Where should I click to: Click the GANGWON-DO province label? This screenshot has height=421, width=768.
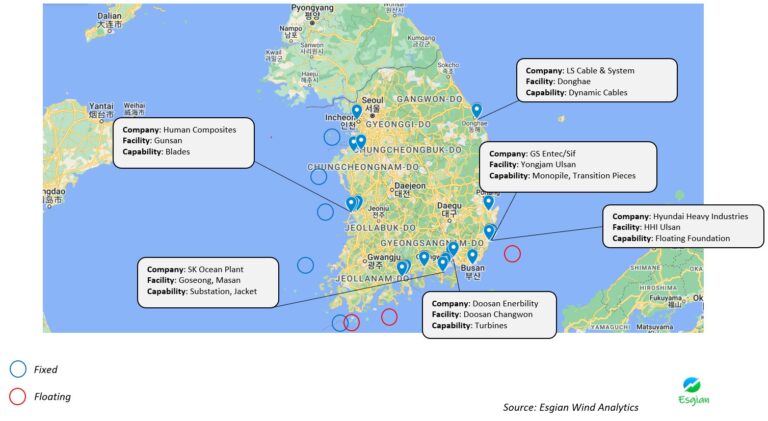(429, 99)
